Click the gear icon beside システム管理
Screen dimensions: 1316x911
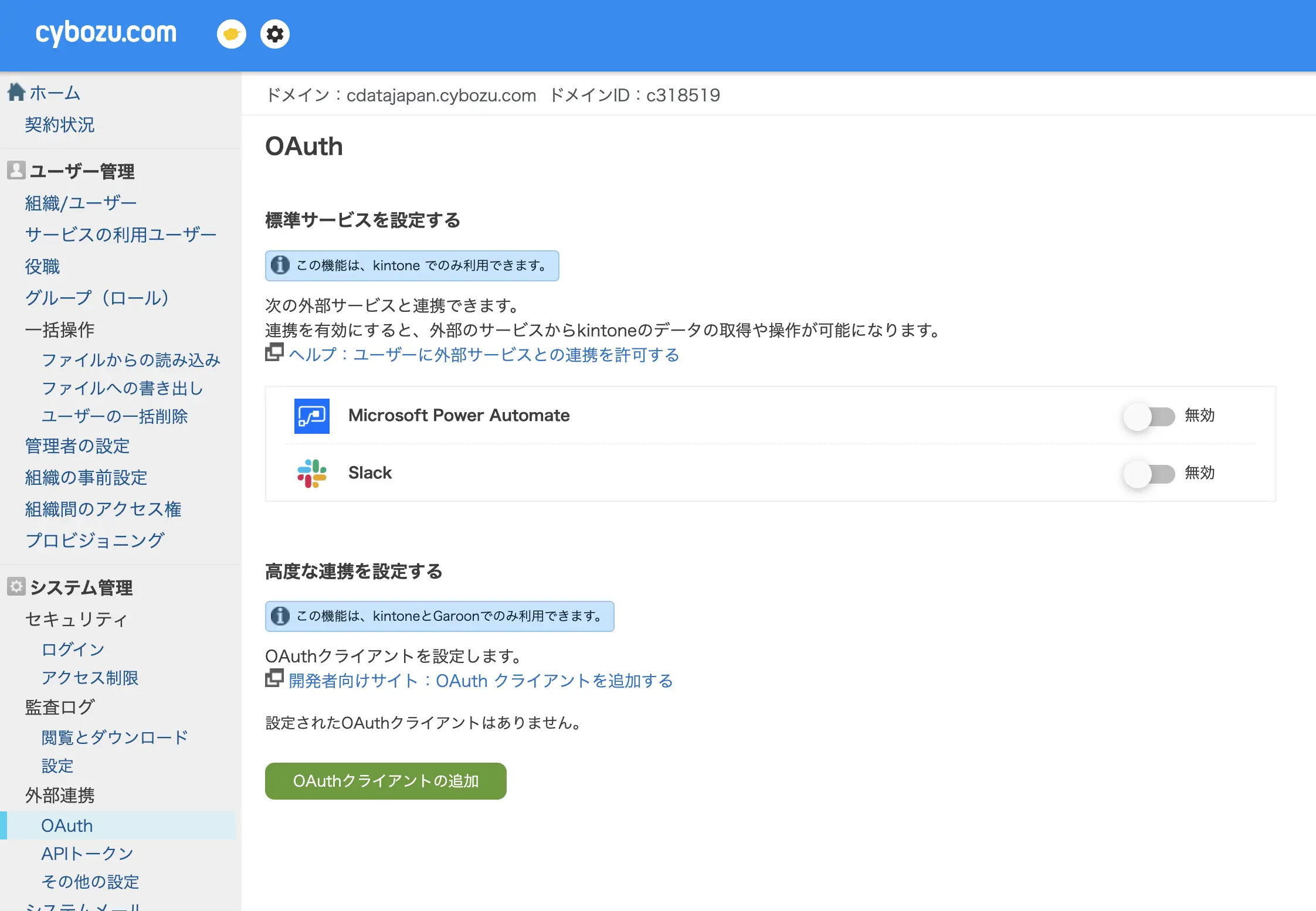[x=16, y=586]
